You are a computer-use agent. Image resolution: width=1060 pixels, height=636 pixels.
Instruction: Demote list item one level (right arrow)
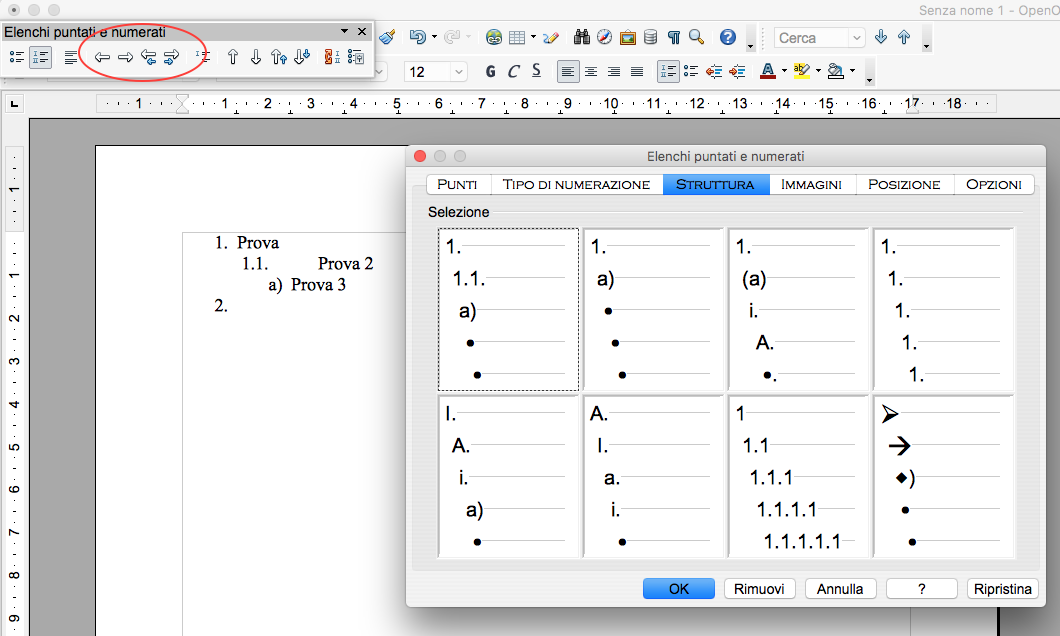click(125, 57)
